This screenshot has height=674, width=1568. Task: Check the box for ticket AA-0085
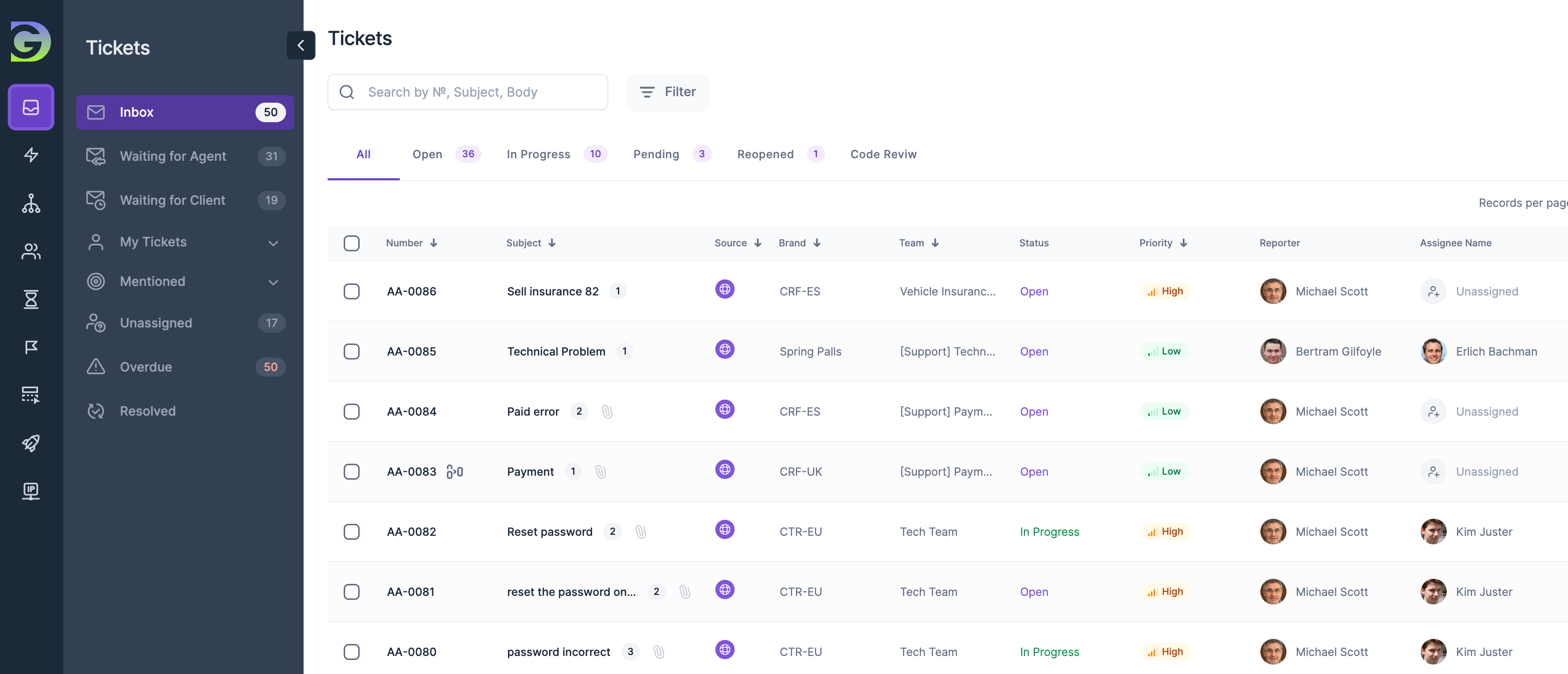coord(351,352)
